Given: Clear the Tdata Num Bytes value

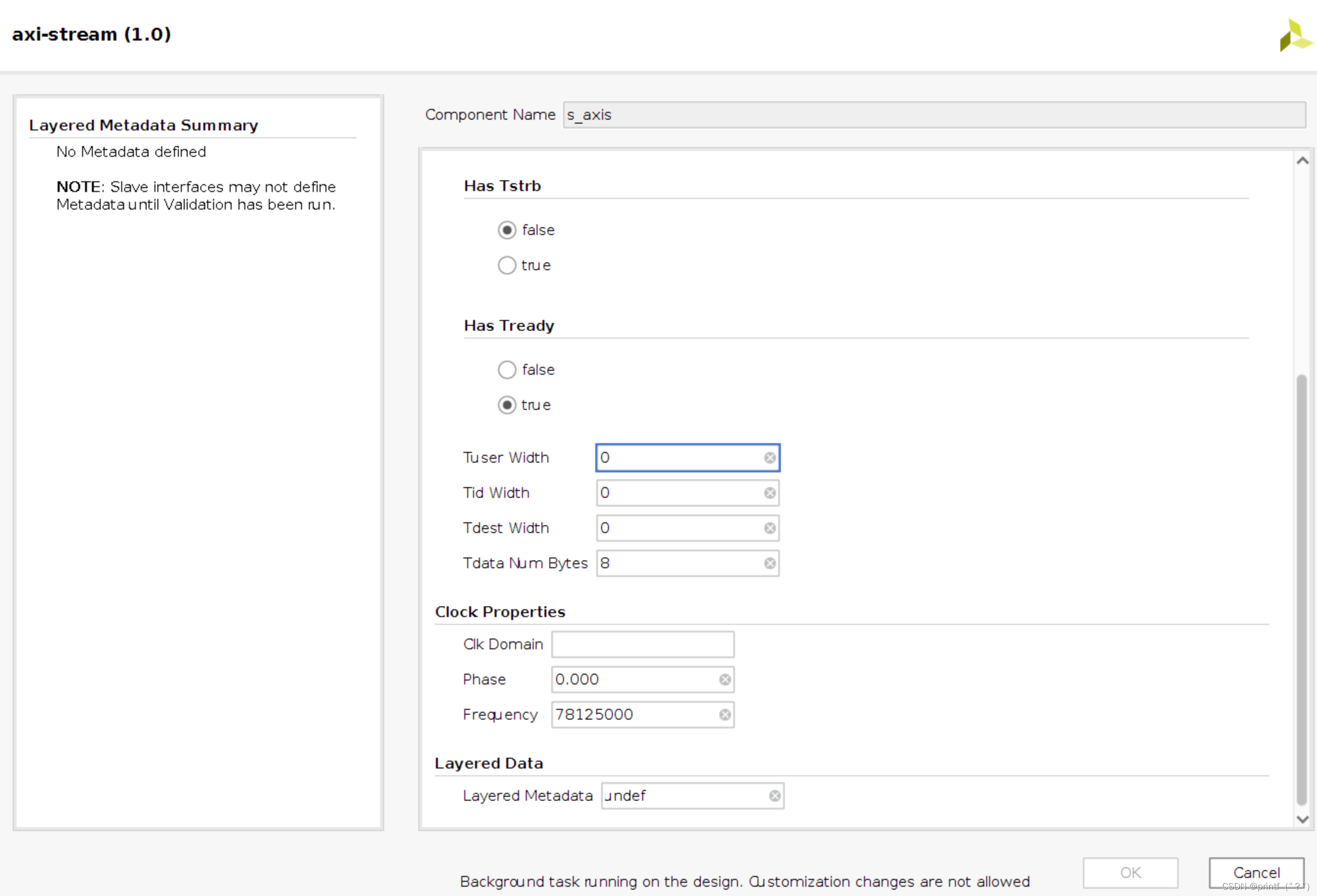Looking at the screenshot, I should (769, 563).
